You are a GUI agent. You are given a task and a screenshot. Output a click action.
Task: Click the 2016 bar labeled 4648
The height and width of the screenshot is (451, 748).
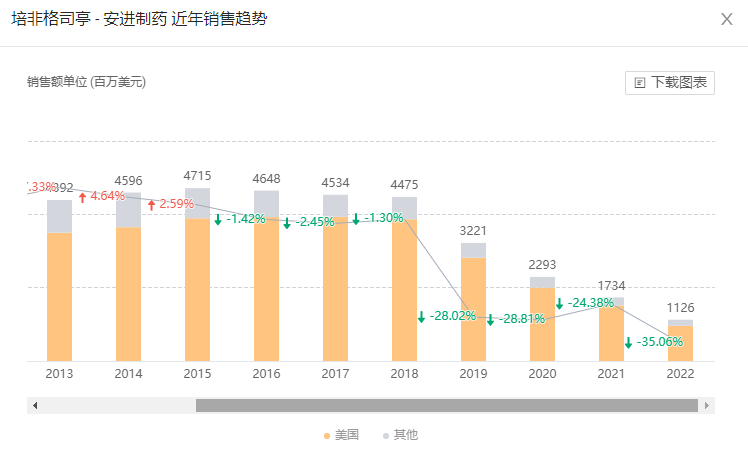[266, 276]
